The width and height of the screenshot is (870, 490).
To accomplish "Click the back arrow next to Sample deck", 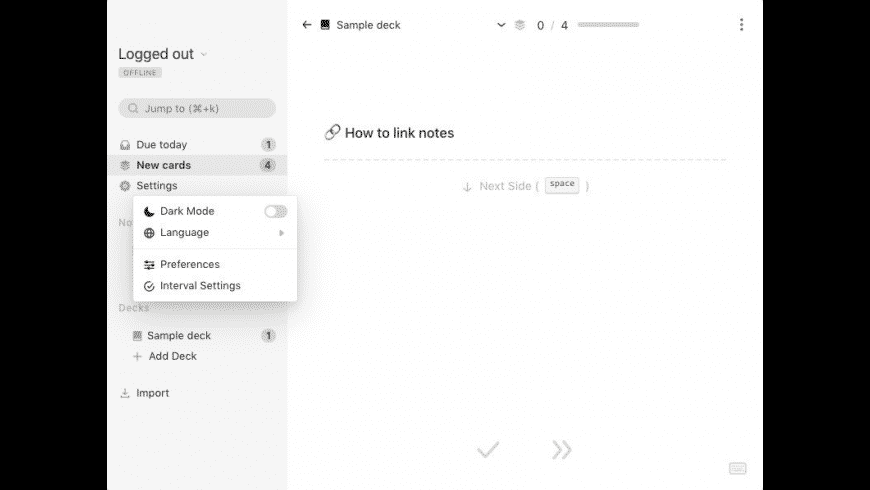I will point(307,25).
